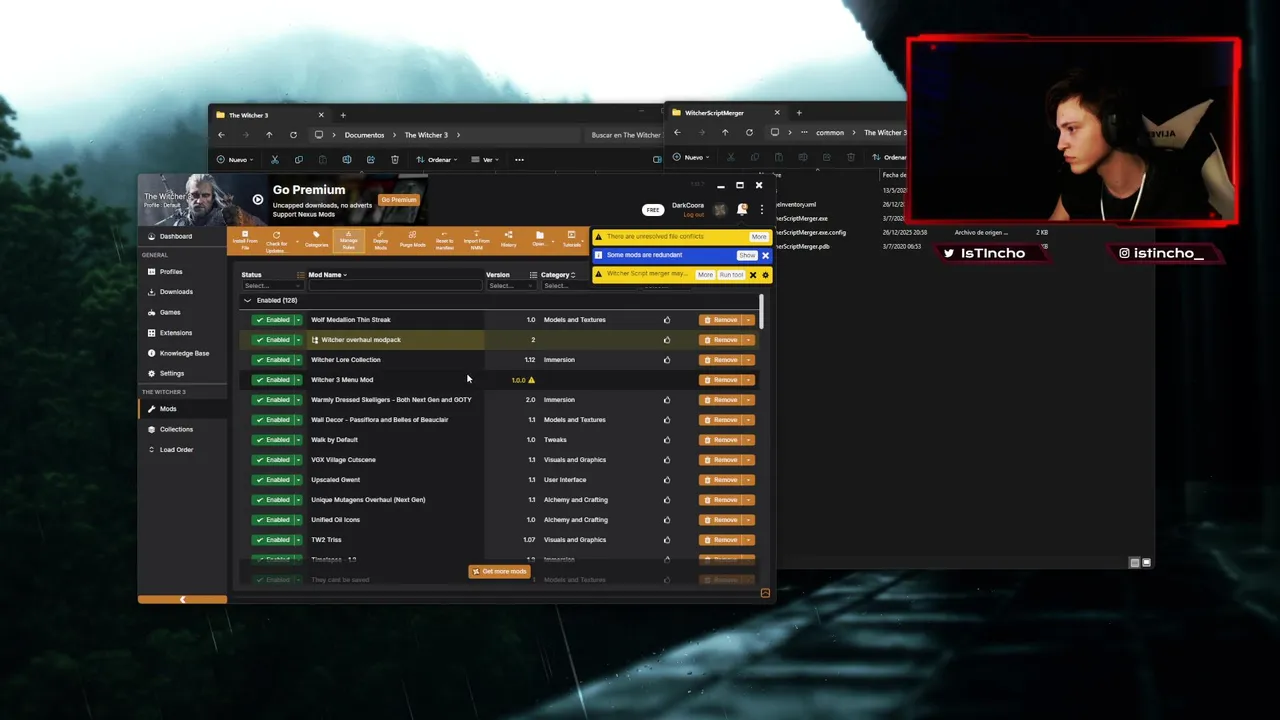Toggle Enabled for Walk by Default
Viewport: 1280px width, 720px height.
coord(271,440)
